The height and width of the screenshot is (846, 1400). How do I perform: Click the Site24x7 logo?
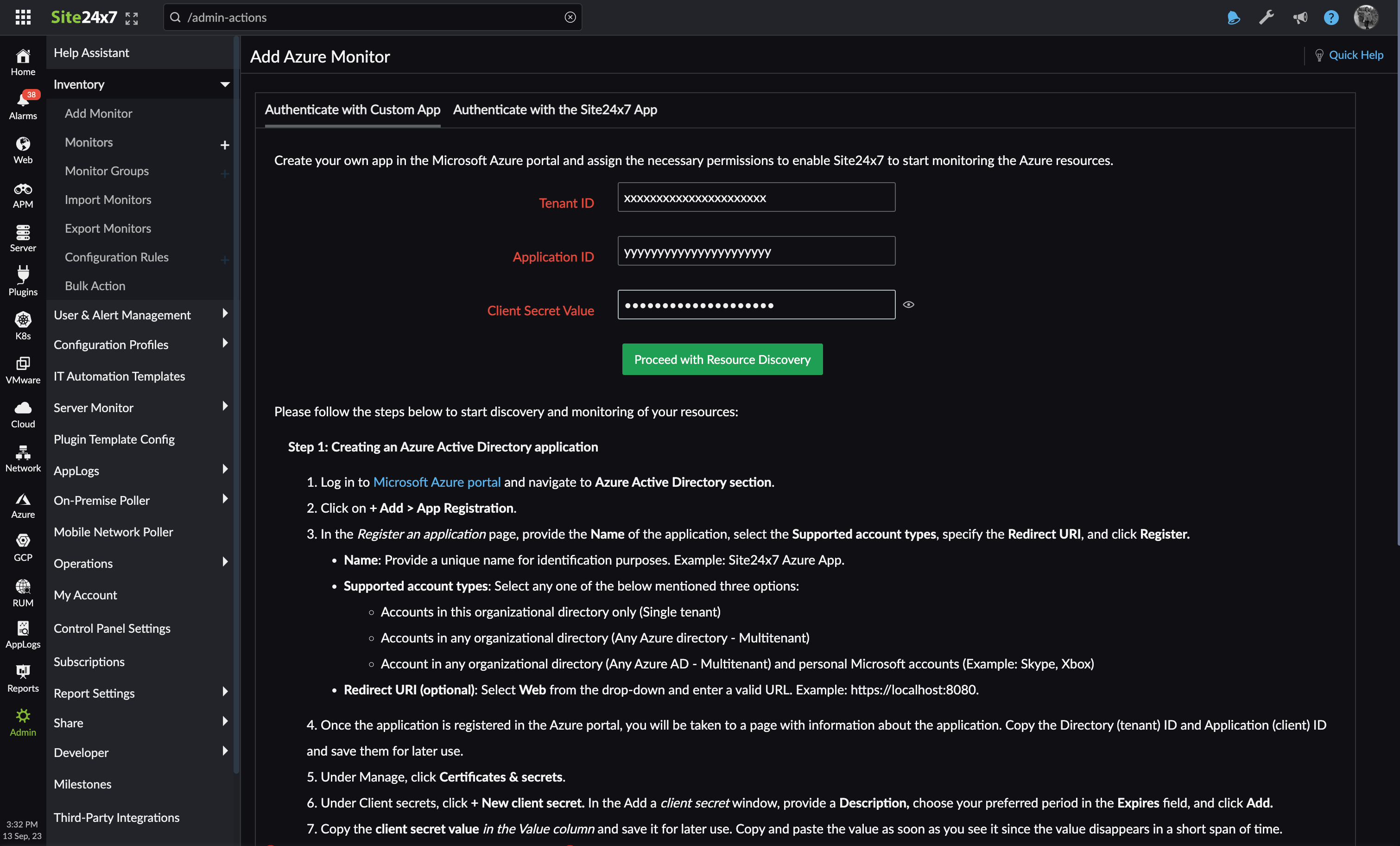[x=84, y=17]
